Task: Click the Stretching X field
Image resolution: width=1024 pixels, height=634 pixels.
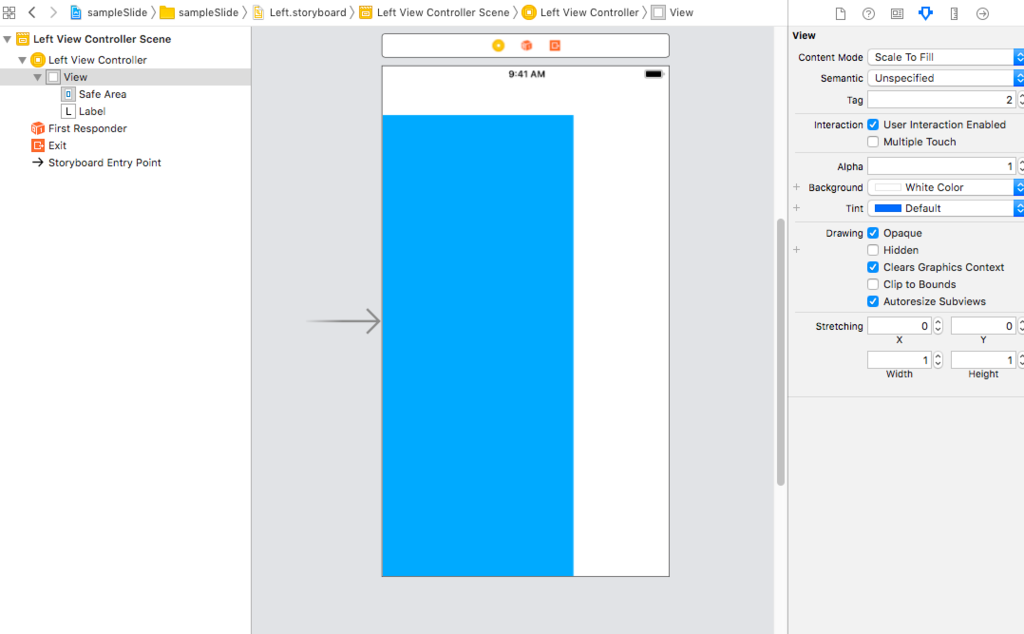Action: [x=899, y=326]
